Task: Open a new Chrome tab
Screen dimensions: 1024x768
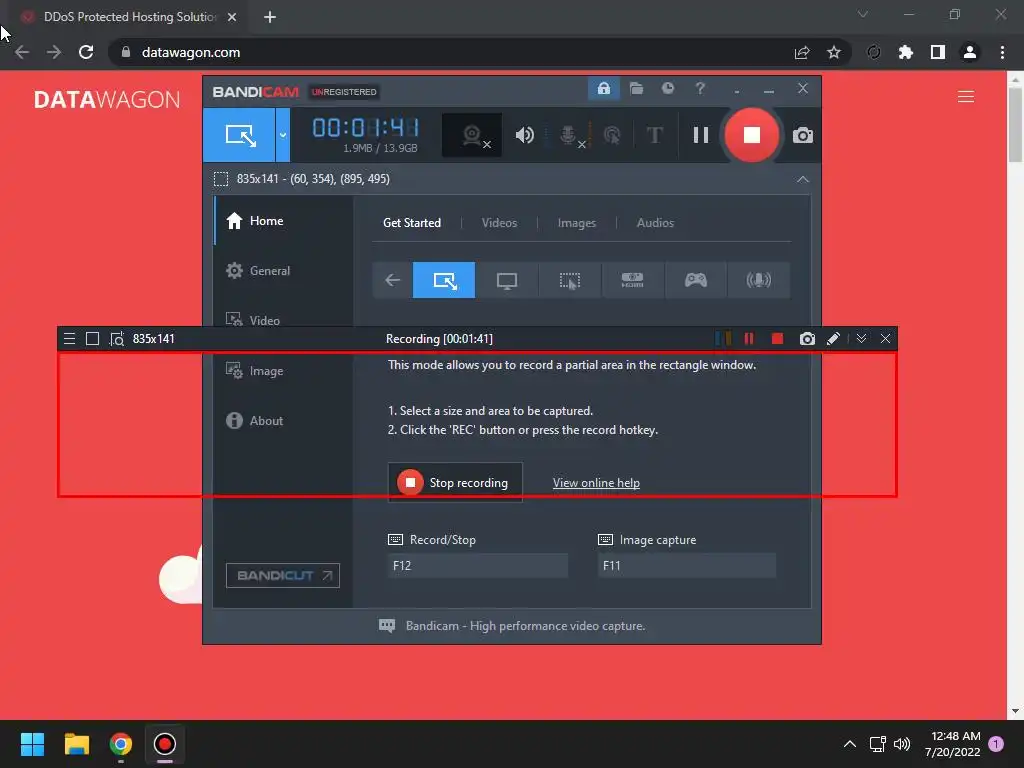Action: 270,17
